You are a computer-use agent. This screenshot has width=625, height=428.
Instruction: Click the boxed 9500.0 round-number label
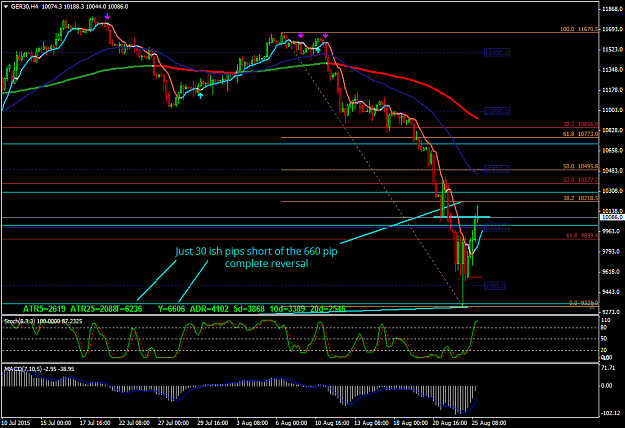[495, 286]
